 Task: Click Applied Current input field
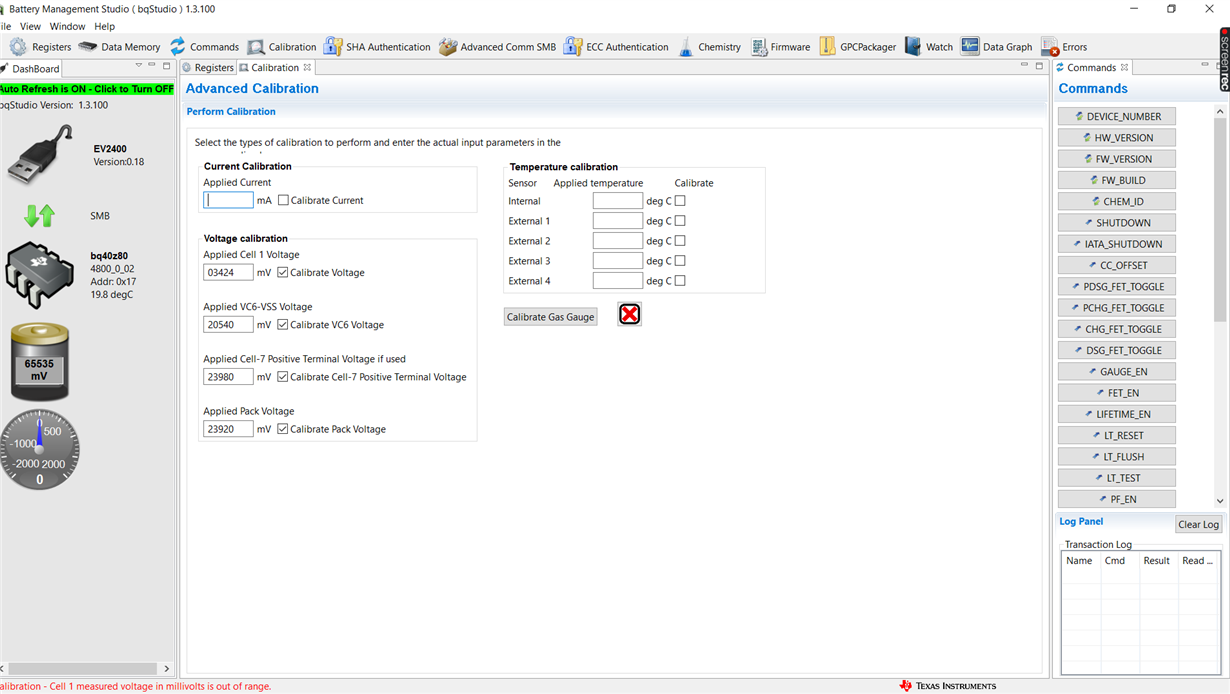(x=228, y=200)
